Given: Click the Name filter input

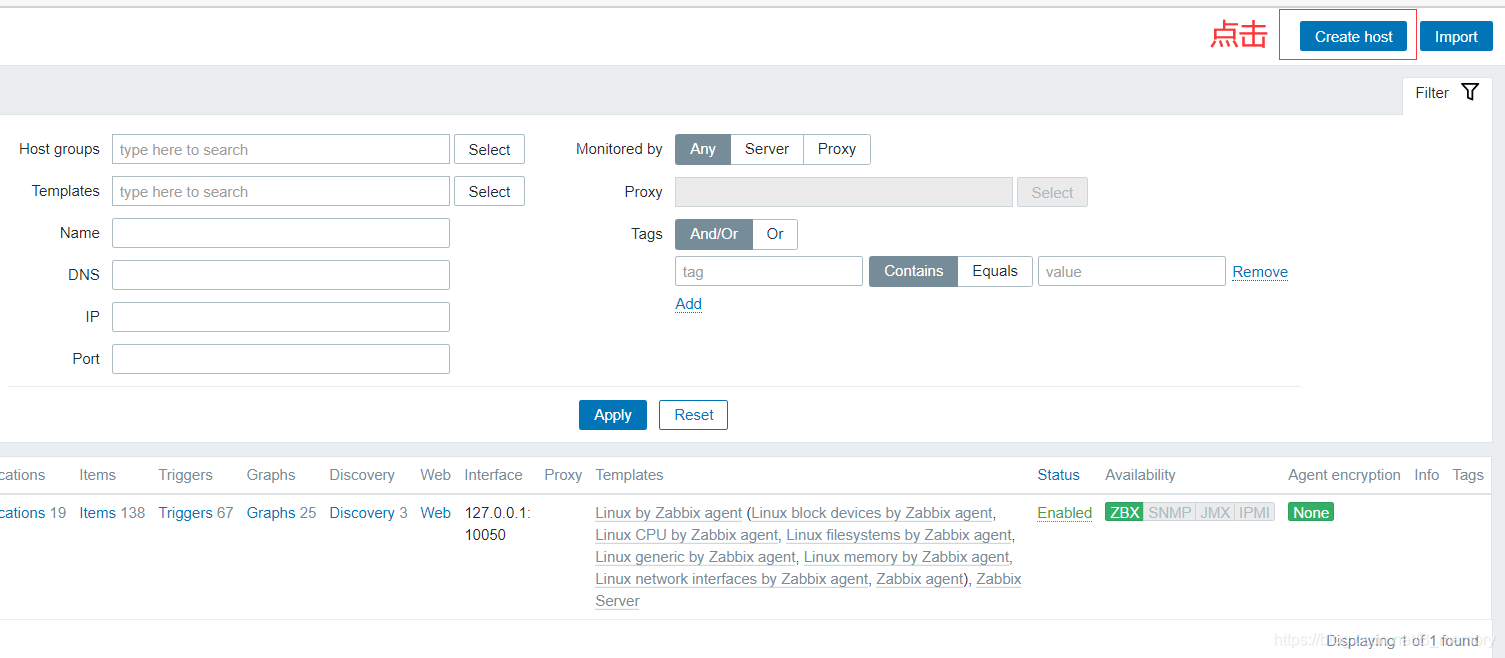Looking at the screenshot, I should tap(281, 233).
